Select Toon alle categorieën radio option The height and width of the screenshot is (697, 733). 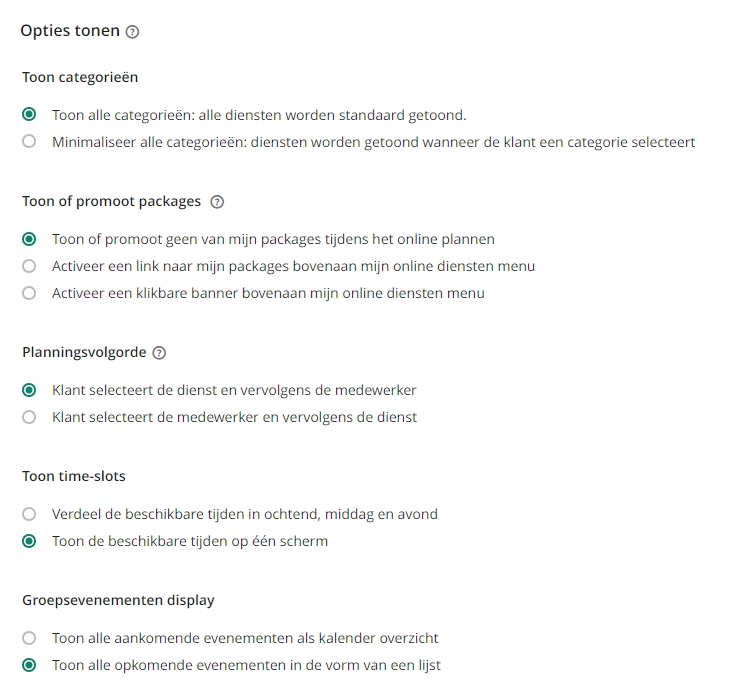click(x=29, y=115)
